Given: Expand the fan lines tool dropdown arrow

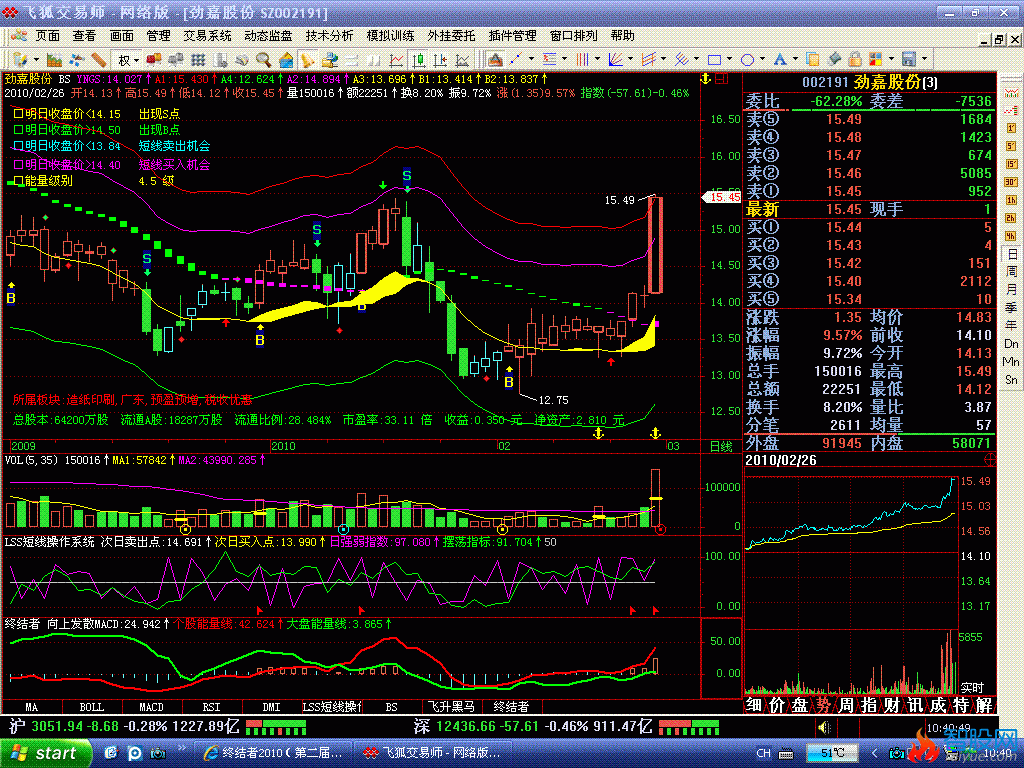Looking at the screenshot, I should coord(630,60).
